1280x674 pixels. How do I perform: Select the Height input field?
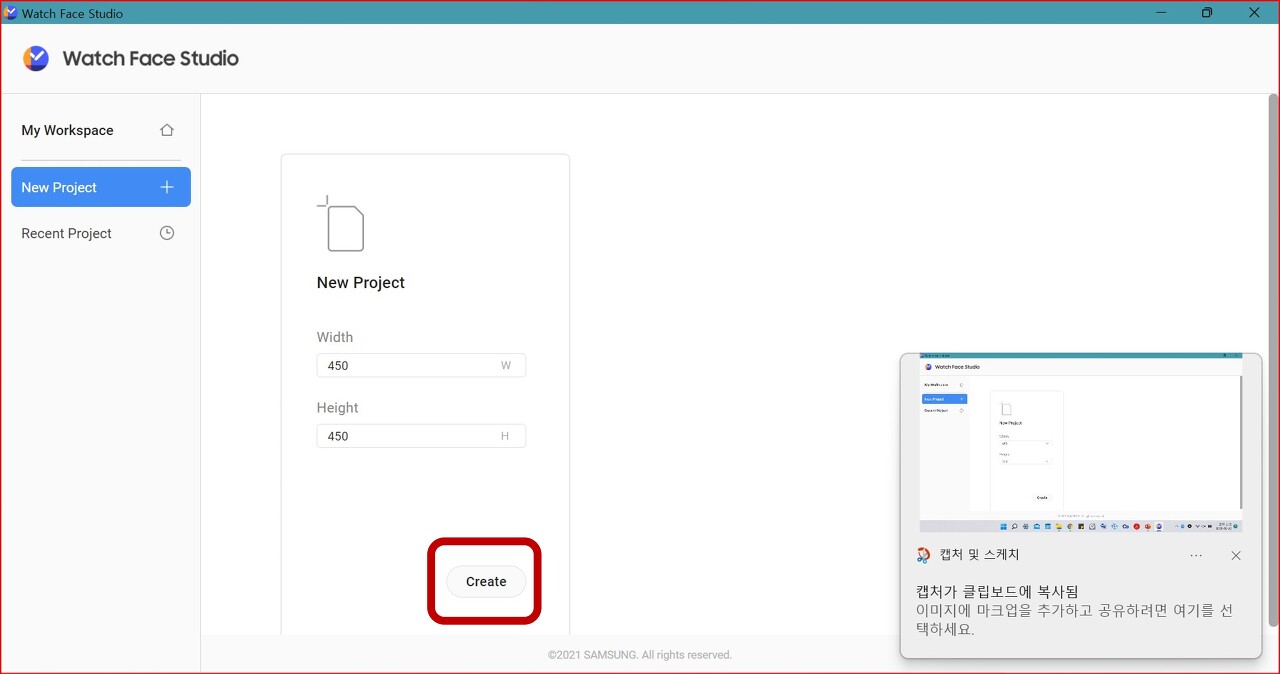421,436
